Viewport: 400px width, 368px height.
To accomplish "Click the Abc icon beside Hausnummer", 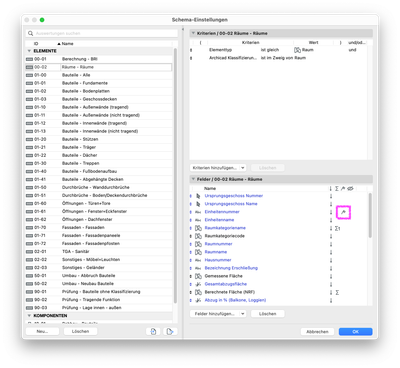I will point(198,260).
